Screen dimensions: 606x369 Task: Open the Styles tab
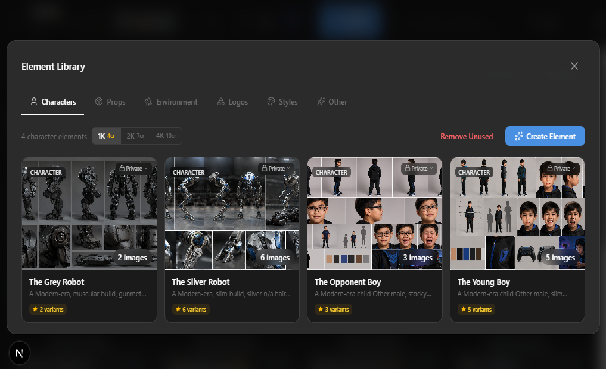click(x=283, y=102)
